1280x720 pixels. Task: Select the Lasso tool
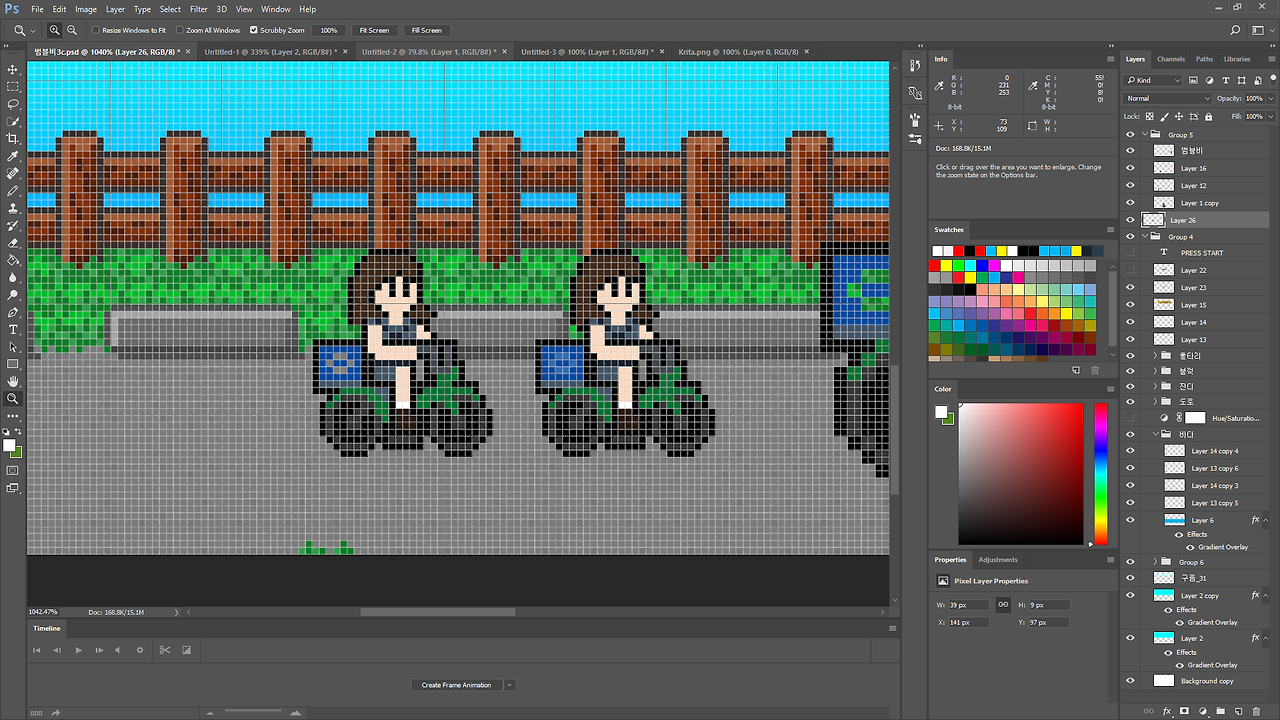point(13,103)
